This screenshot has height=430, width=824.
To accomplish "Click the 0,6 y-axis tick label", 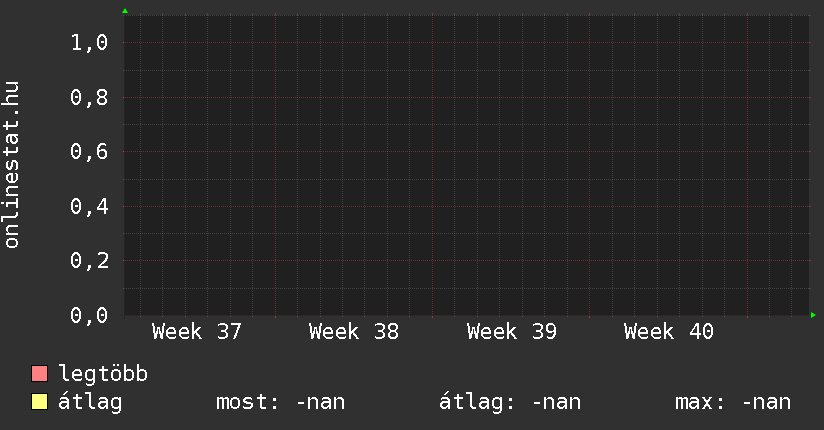I will tap(89, 152).
